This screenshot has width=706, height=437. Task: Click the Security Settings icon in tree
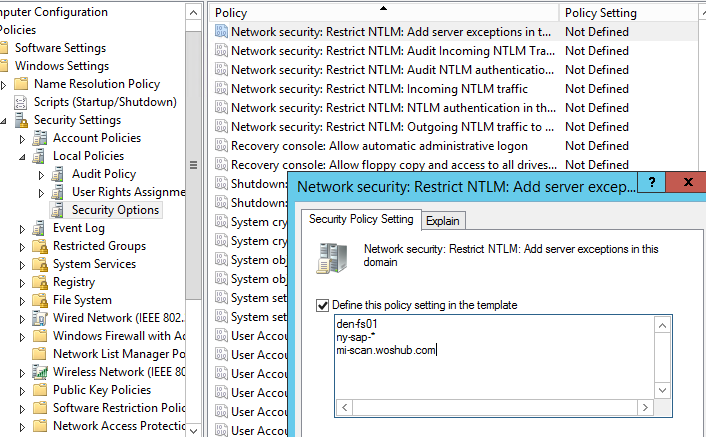point(21,120)
